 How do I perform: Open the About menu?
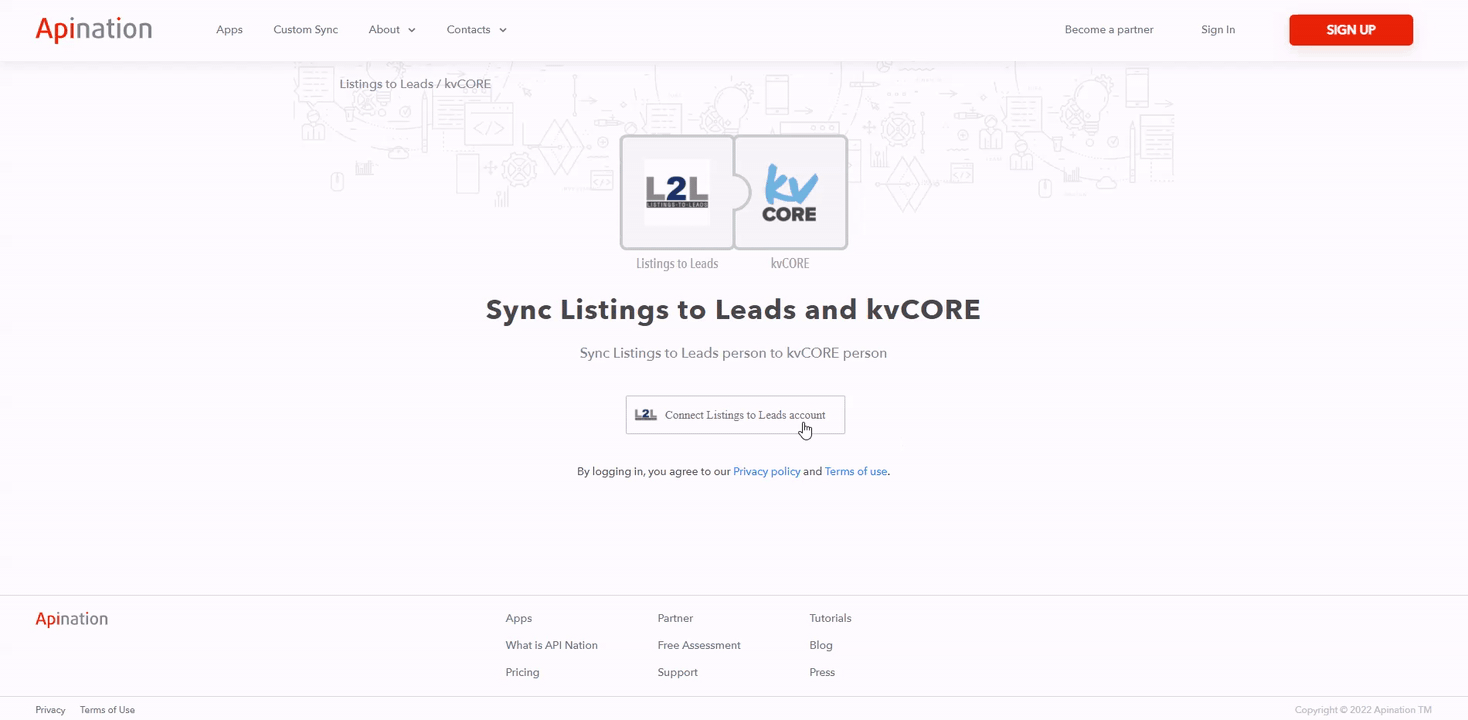[x=384, y=30]
